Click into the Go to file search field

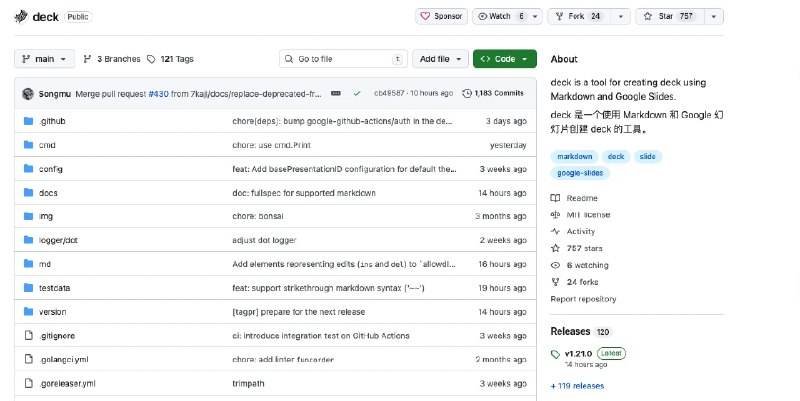(x=343, y=59)
